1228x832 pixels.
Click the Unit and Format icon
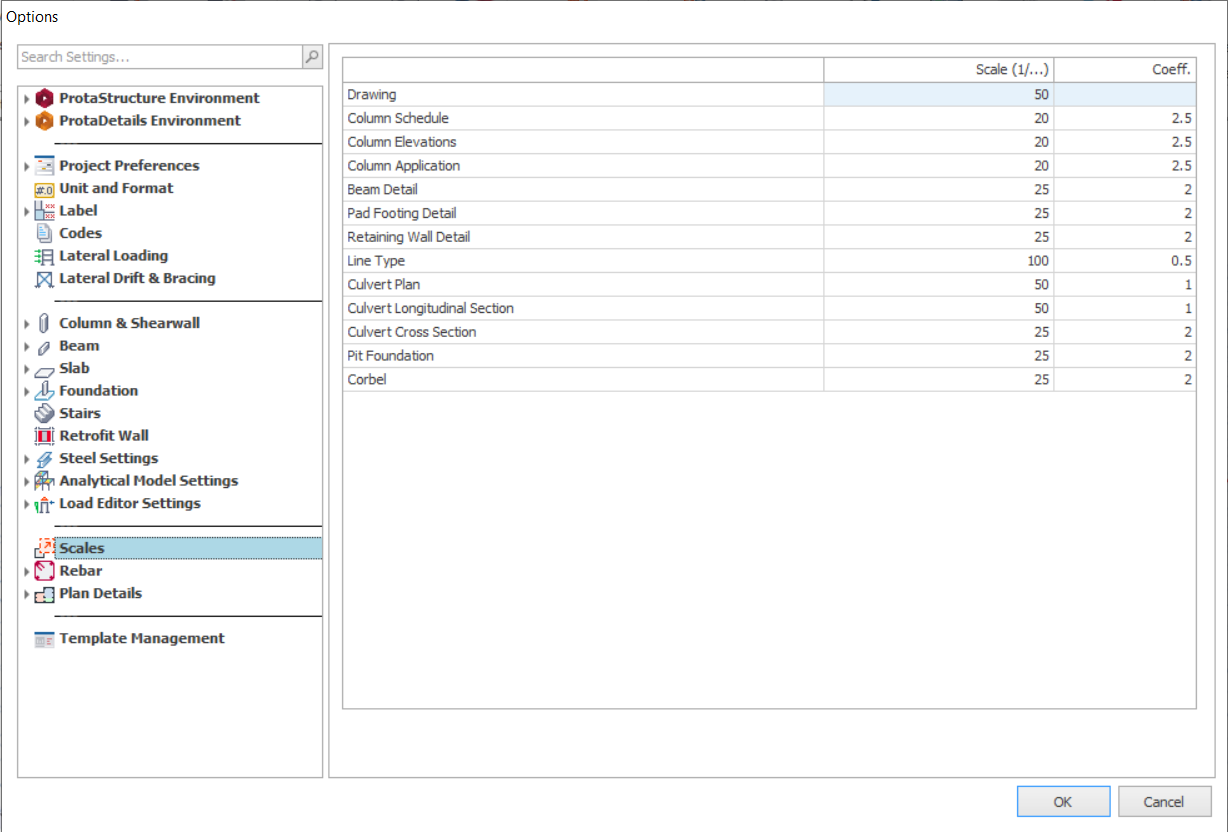44,189
